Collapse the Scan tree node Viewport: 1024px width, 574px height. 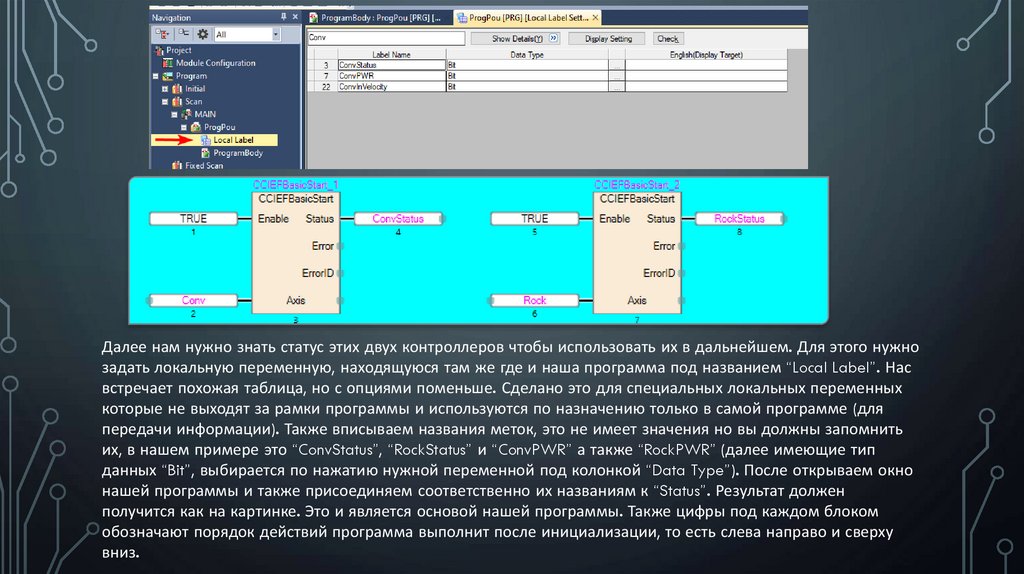click(x=165, y=102)
